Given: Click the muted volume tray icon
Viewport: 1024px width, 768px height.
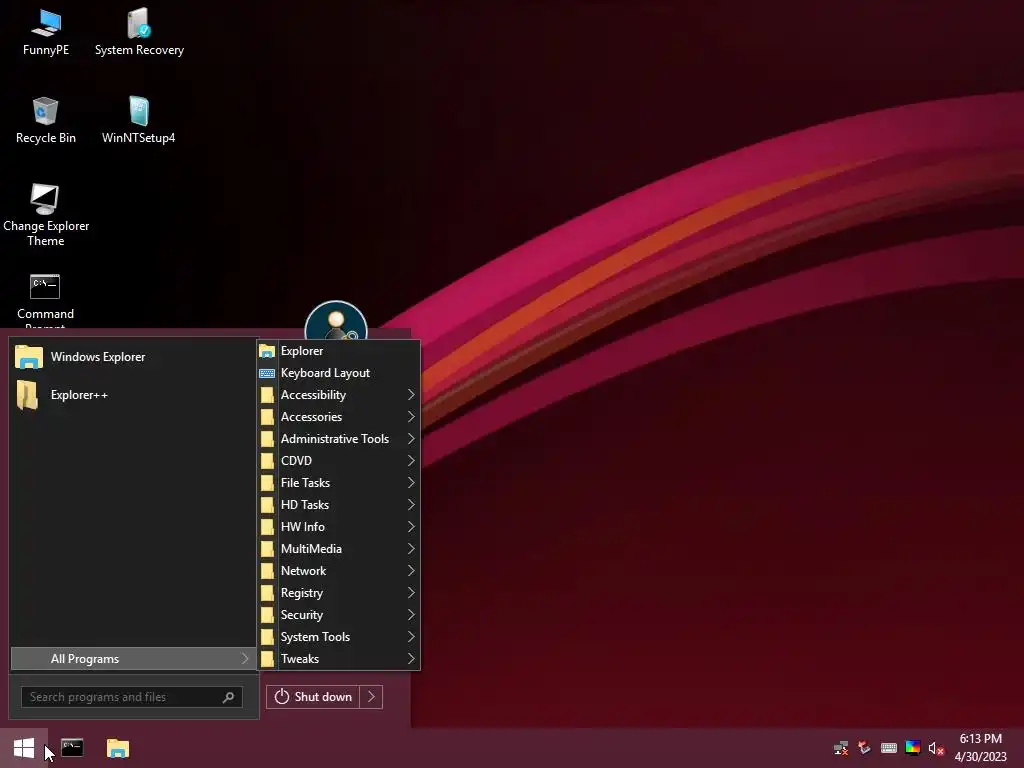Looking at the screenshot, I should pyautogui.click(x=936, y=748).
